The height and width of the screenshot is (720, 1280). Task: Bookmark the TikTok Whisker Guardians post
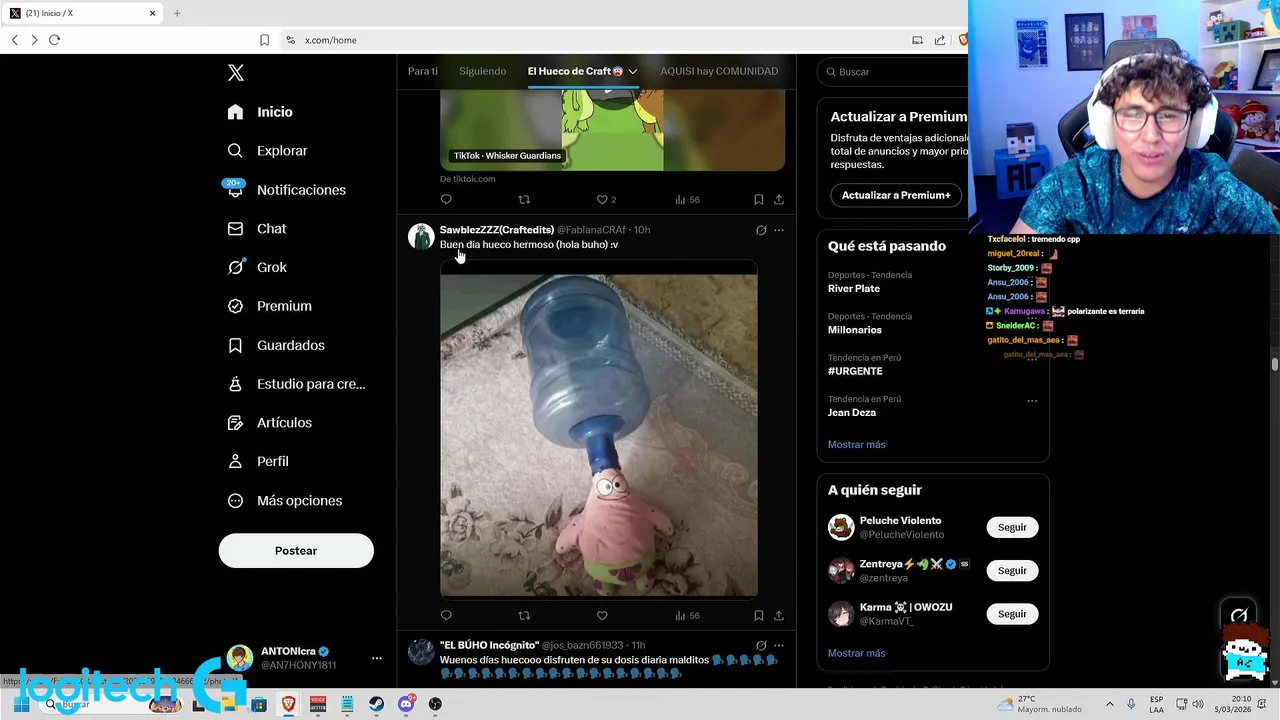coord(759,199)
